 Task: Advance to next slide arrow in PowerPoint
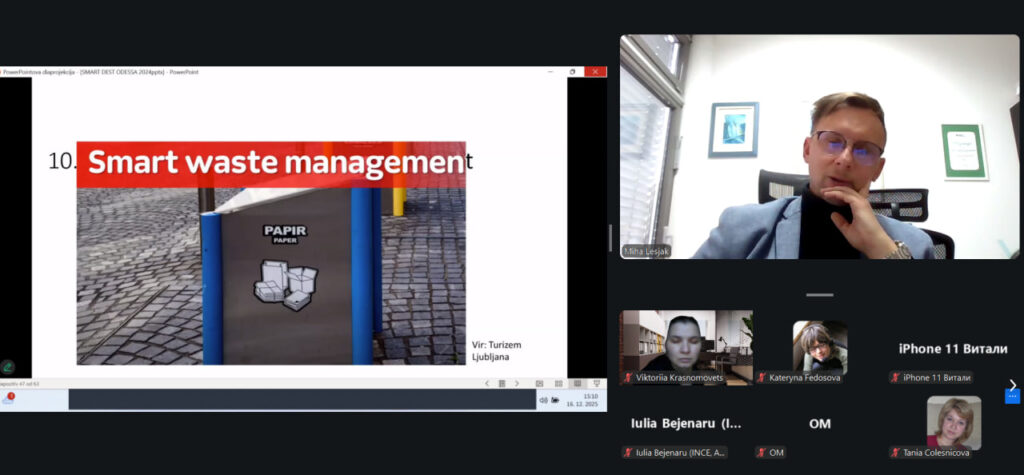(x=517, y=383)
